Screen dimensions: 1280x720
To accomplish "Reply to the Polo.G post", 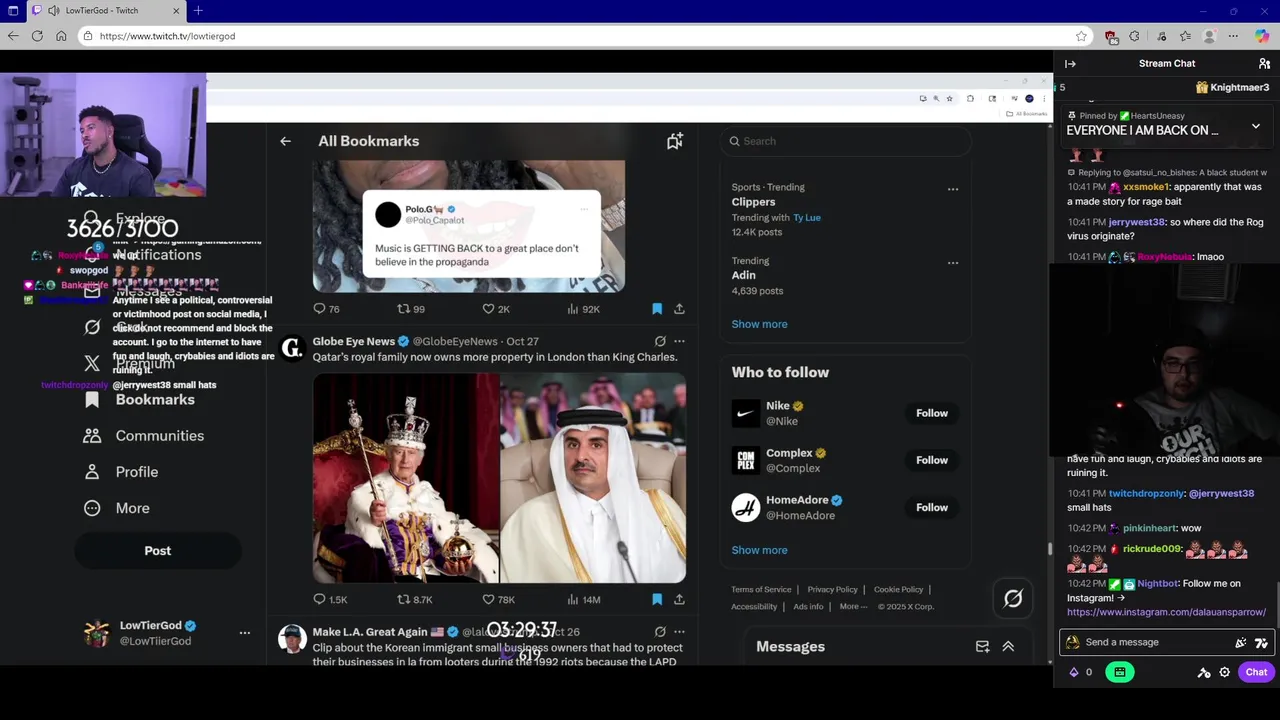I will coord(326,309).
